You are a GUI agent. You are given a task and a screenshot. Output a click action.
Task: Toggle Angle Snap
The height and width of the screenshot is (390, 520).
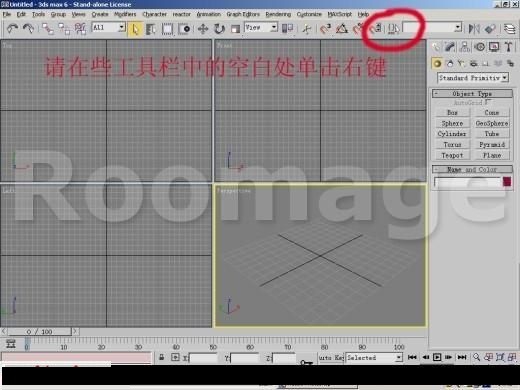point(342,29)
